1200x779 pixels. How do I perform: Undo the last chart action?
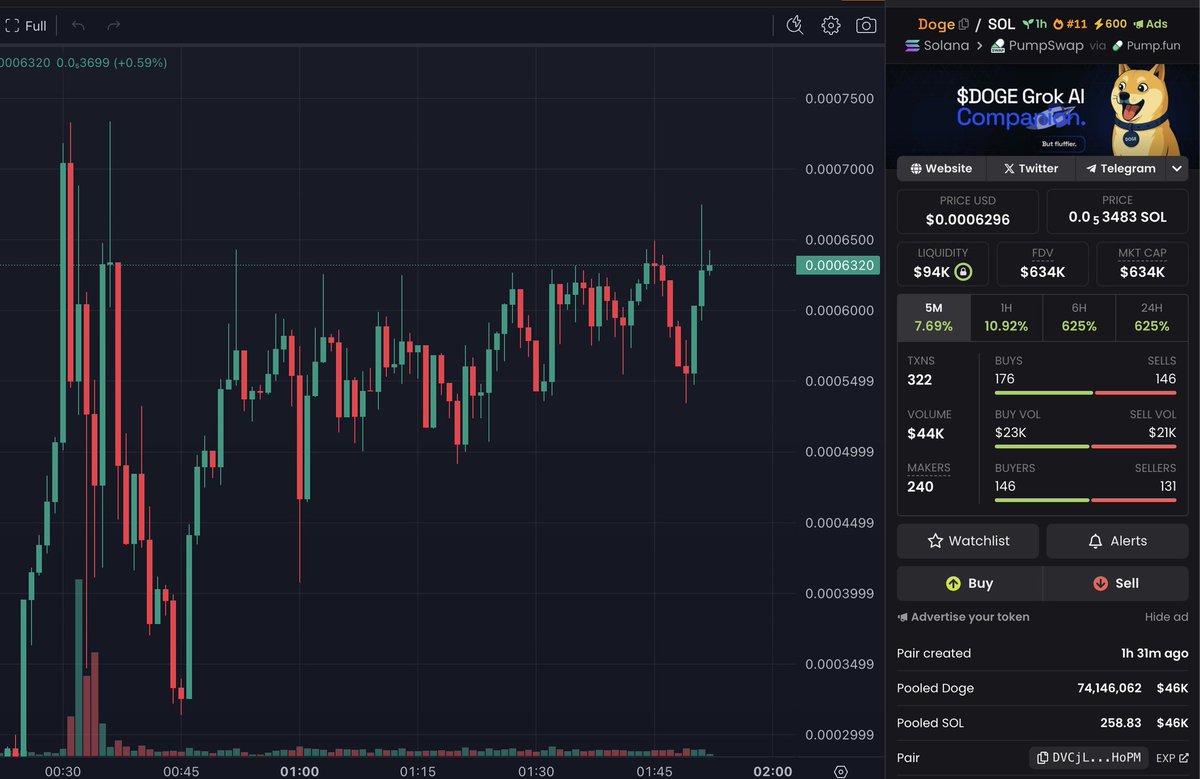click(78, 26)
